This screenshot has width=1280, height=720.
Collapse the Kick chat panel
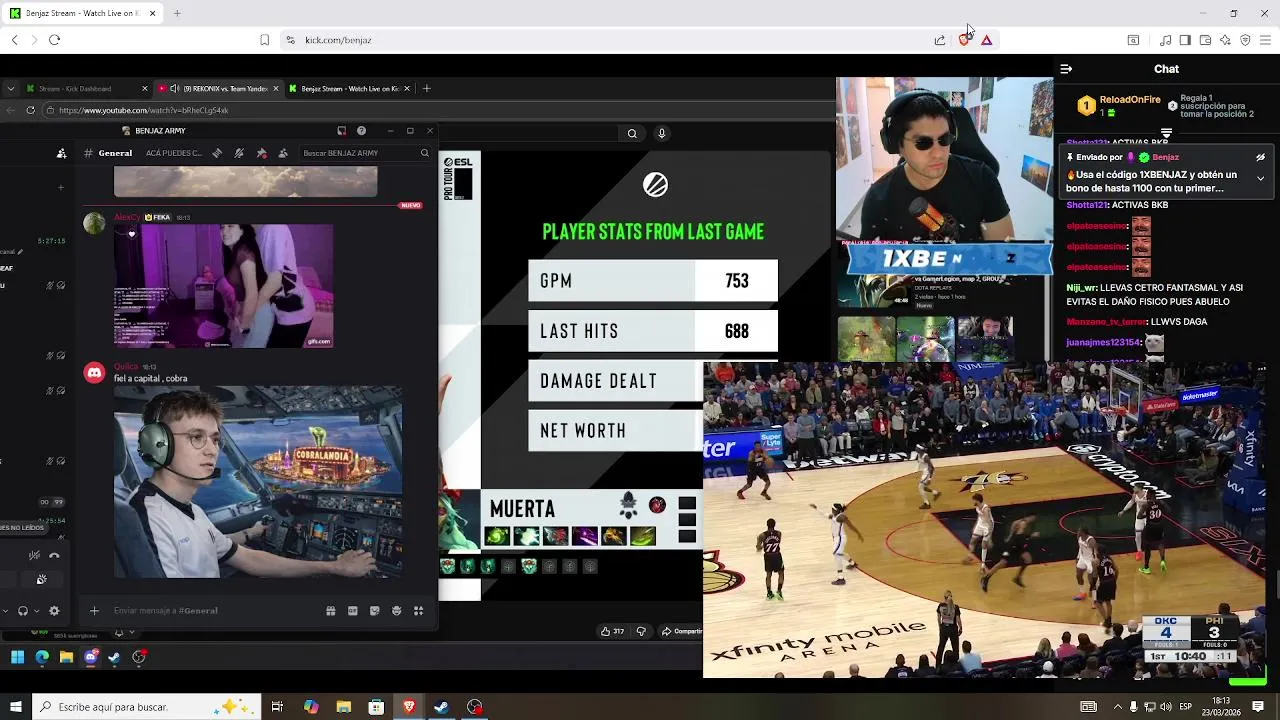pos(1066,69)
